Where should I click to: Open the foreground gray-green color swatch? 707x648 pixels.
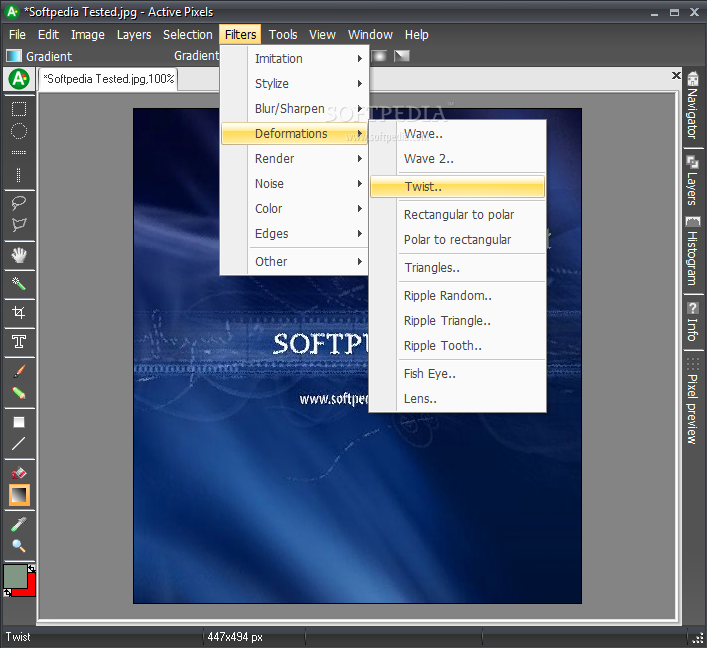pyautogui.click(x=15, y=576)
